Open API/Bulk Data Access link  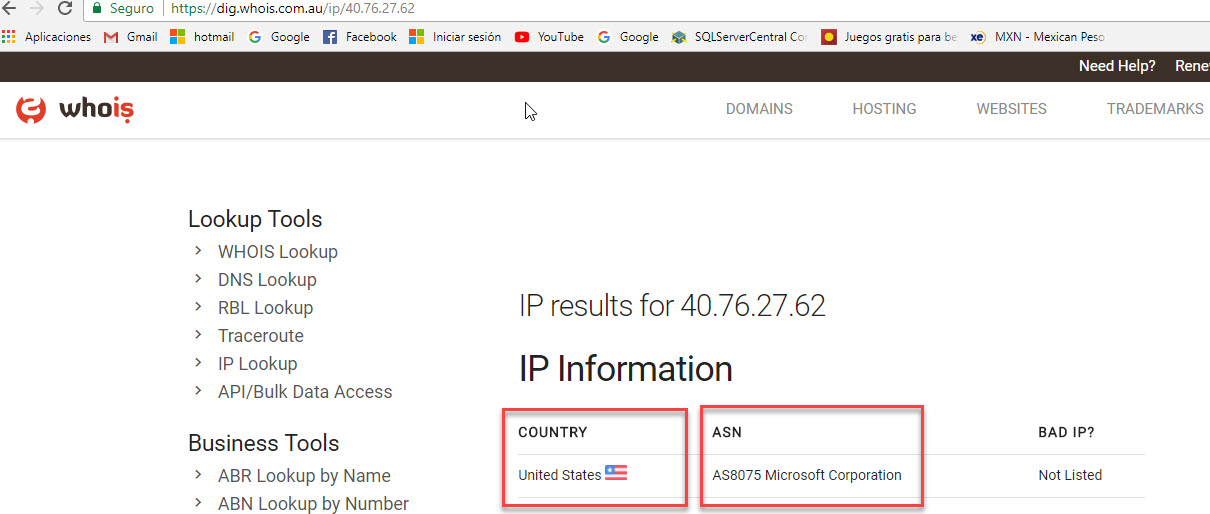[x=305, y=392]
